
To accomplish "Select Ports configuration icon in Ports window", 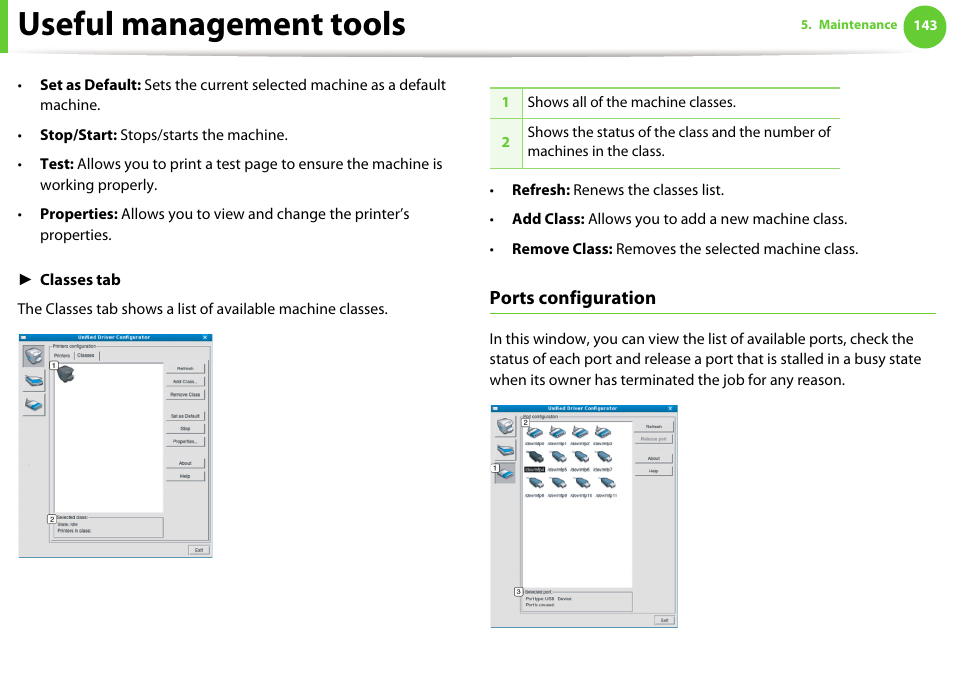I will 506,474.
